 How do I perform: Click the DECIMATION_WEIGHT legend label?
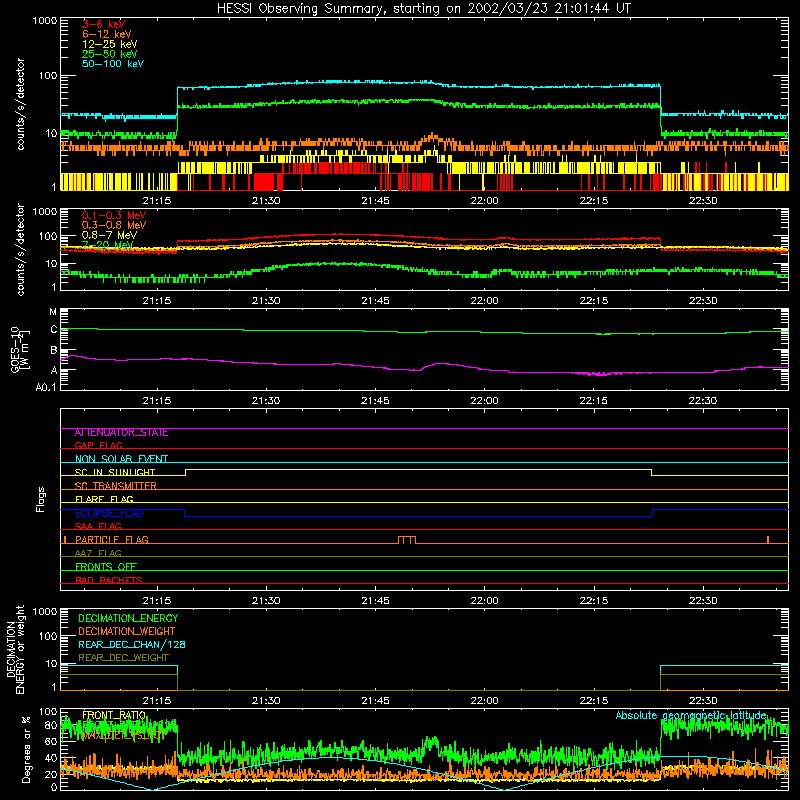point(127,631)
